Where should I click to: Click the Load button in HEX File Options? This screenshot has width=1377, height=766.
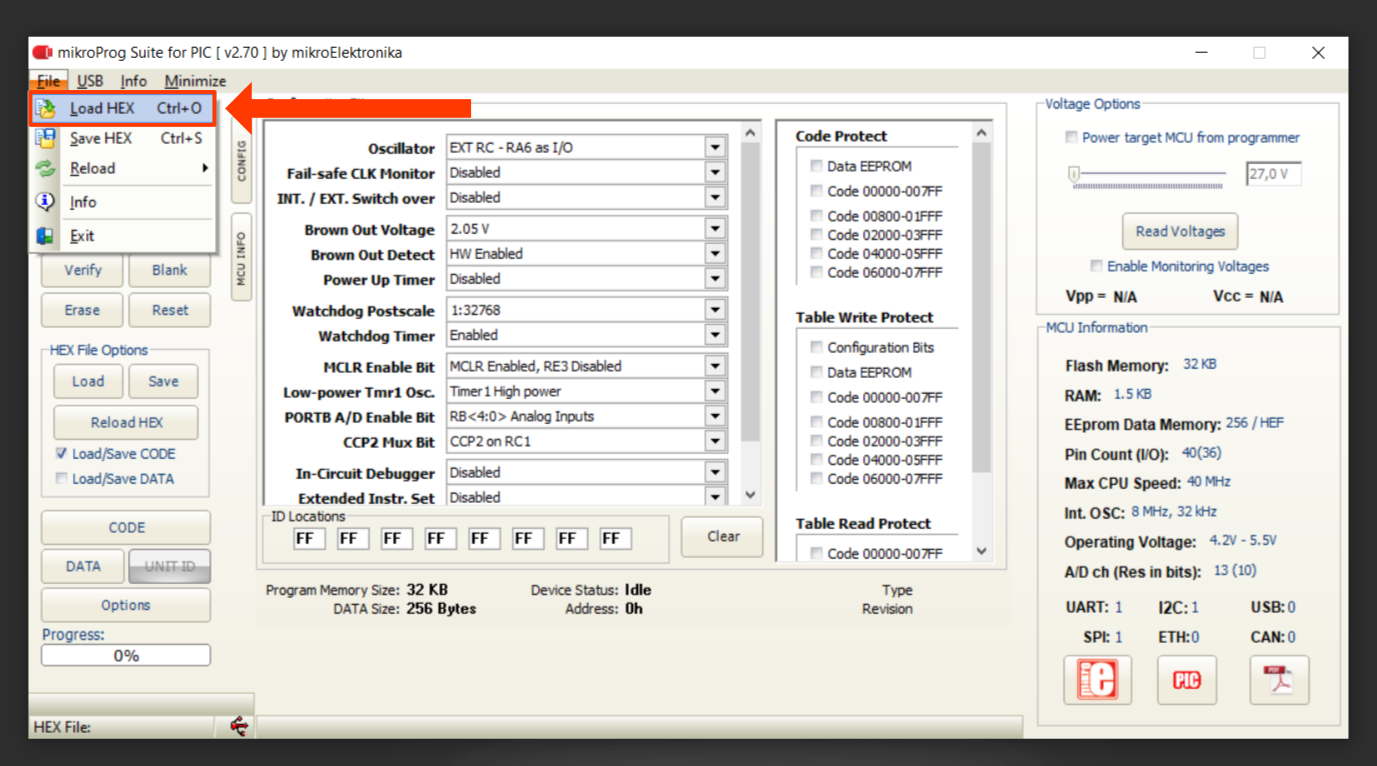(88, 381)
